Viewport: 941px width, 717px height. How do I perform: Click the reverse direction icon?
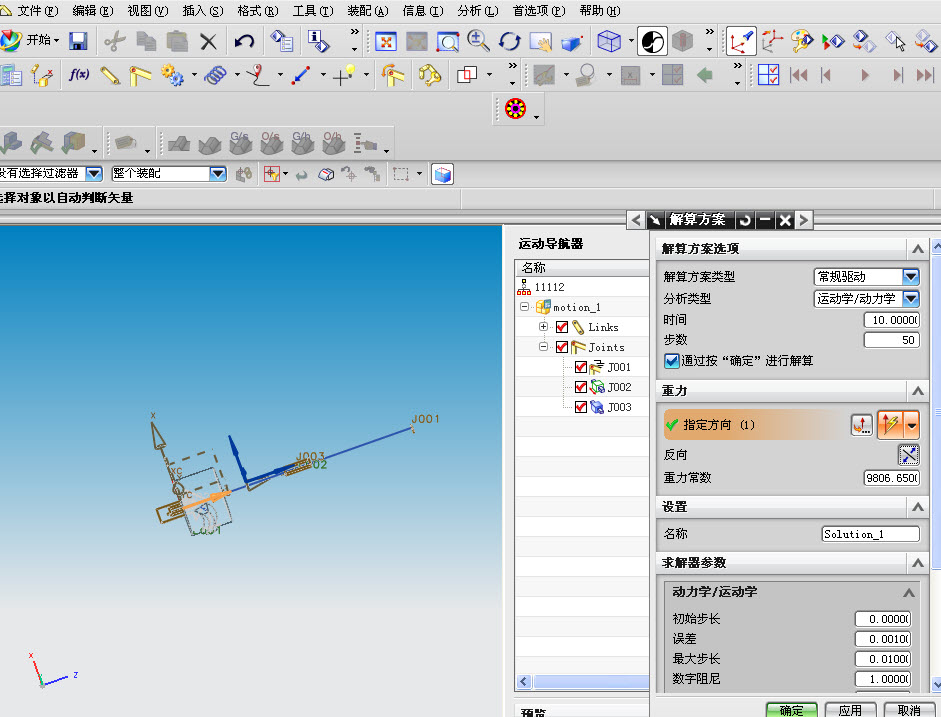pos(909,455)
